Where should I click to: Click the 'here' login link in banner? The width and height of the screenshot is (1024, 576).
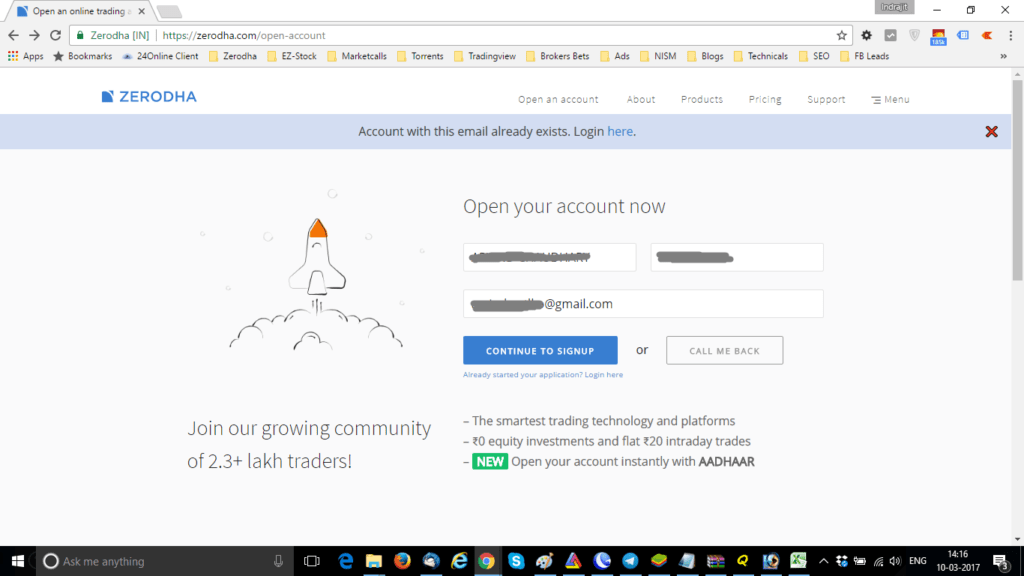click(620, 131)
